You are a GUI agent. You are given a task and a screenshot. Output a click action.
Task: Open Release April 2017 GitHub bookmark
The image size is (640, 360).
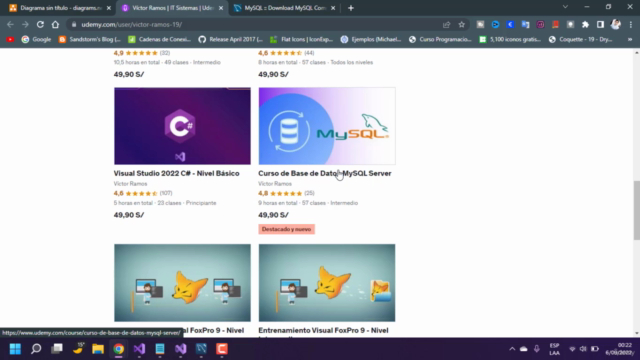pos(231,39)
